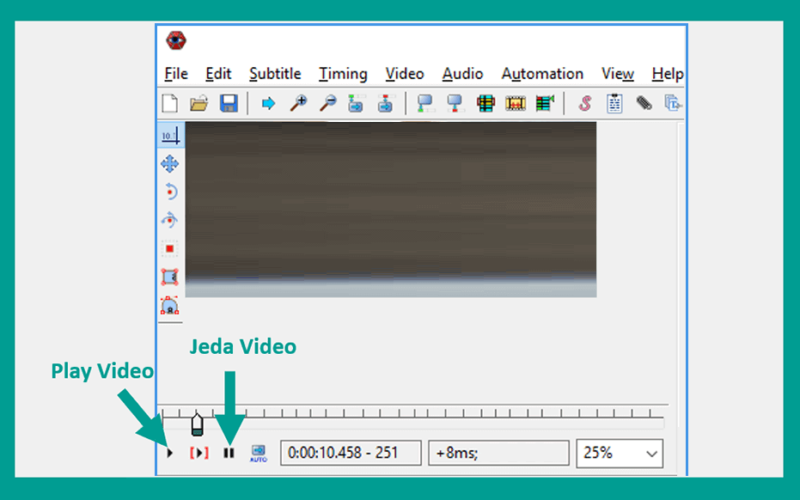Click the Zoom In magnifier icon

298,104
